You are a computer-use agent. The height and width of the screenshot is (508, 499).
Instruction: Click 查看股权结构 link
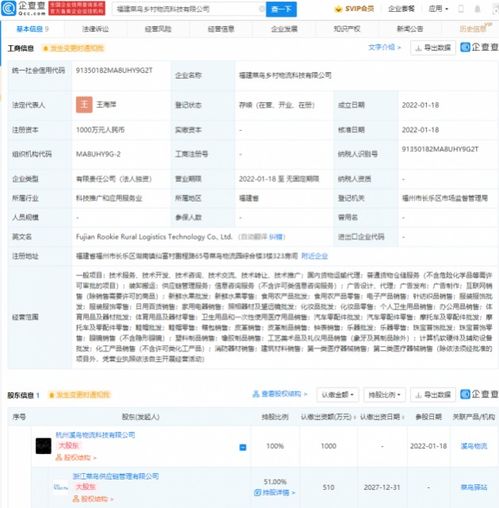(x=280, y=394)
